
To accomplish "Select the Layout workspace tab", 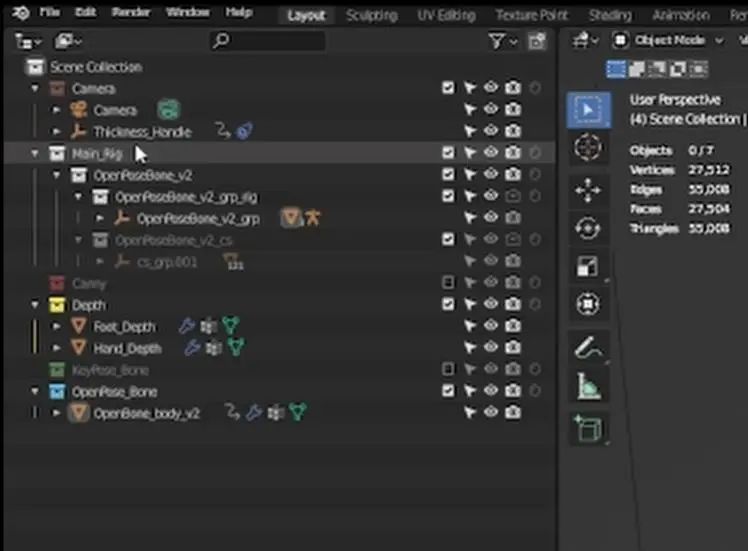I will point(306,15).
